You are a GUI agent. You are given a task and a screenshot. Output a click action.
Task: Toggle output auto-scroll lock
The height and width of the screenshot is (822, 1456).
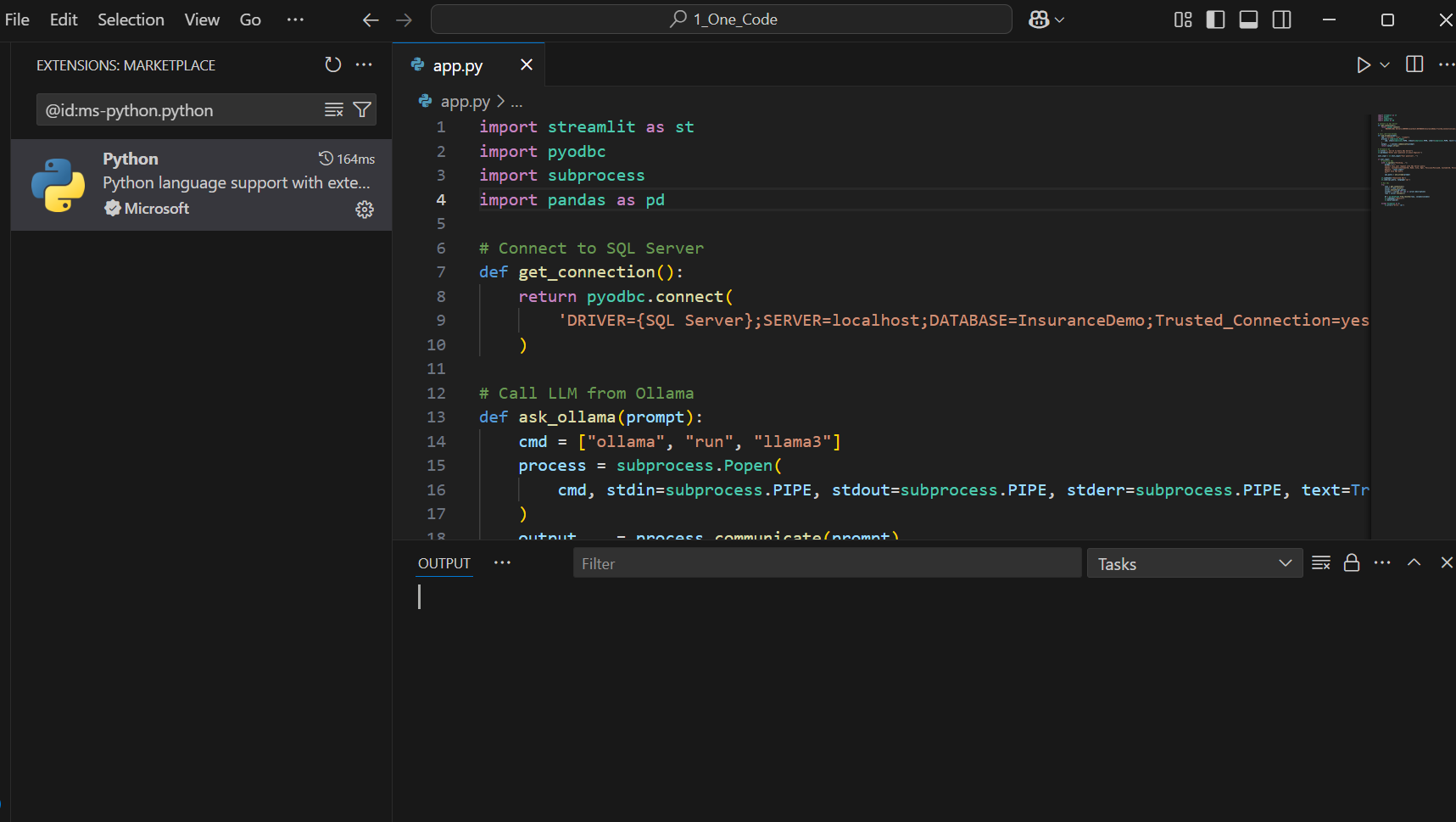[x=1352, y=563]
